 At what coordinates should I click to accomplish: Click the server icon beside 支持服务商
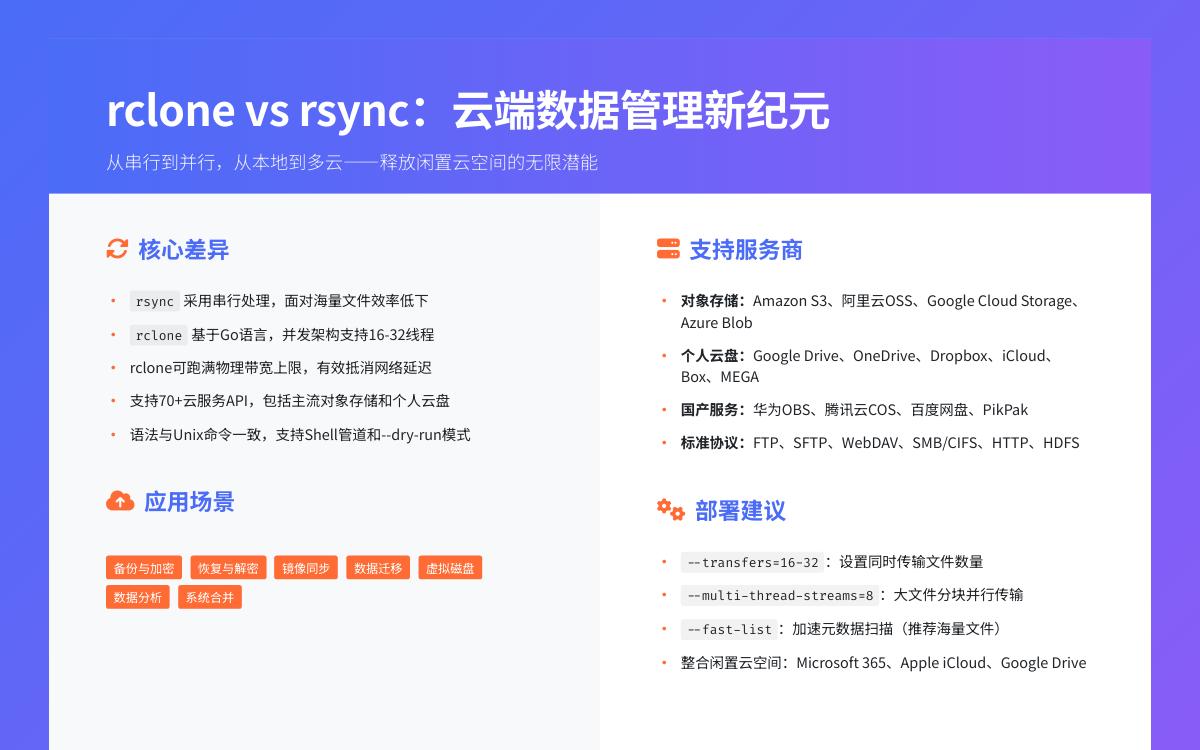point(667,250)
